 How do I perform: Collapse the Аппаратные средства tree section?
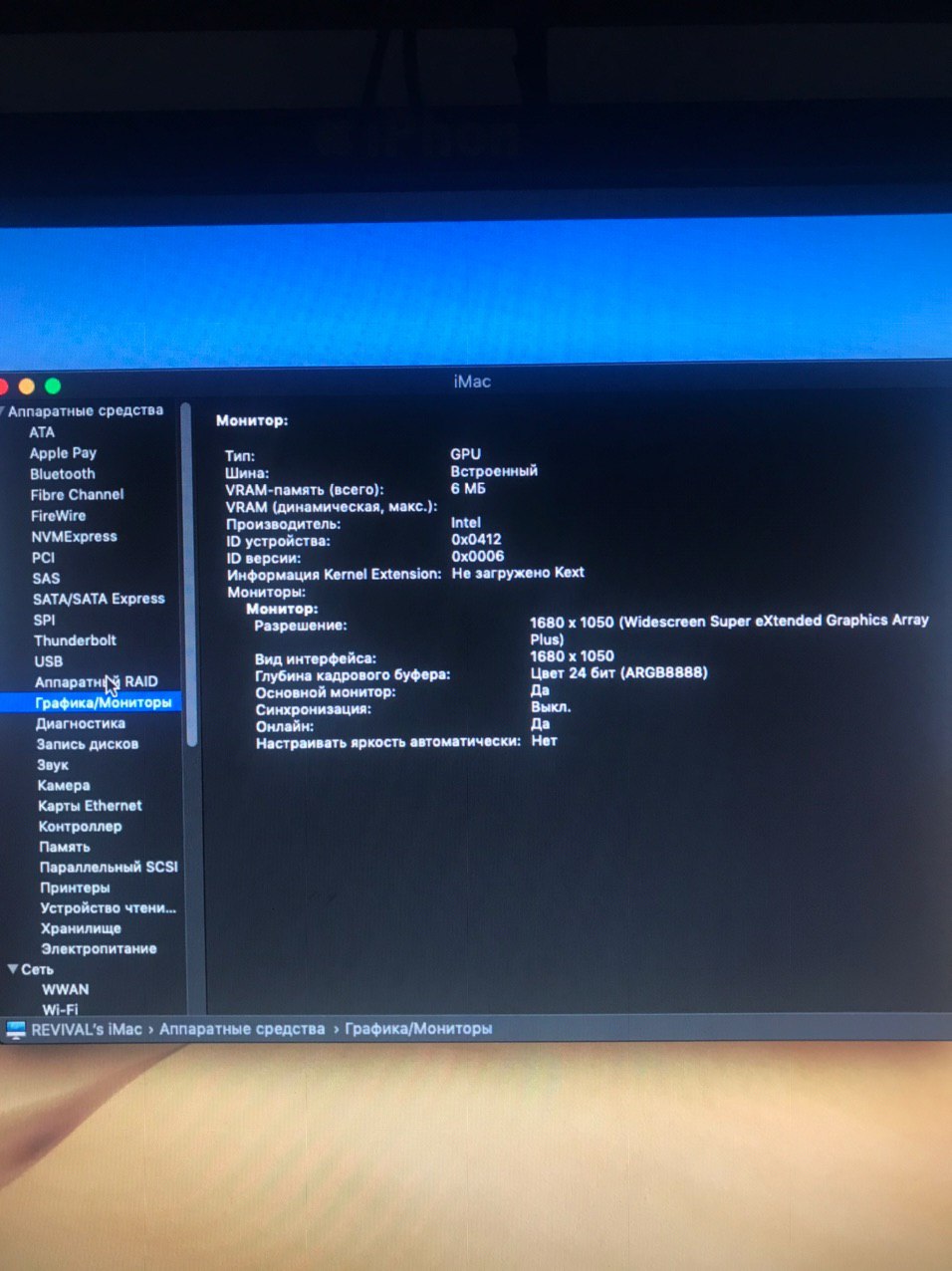[x=3, y=410]
